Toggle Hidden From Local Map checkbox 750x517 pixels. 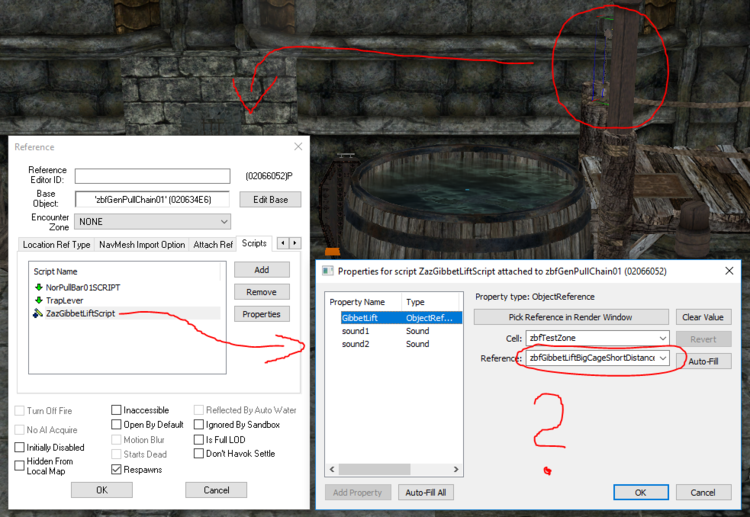pos(19,465)
